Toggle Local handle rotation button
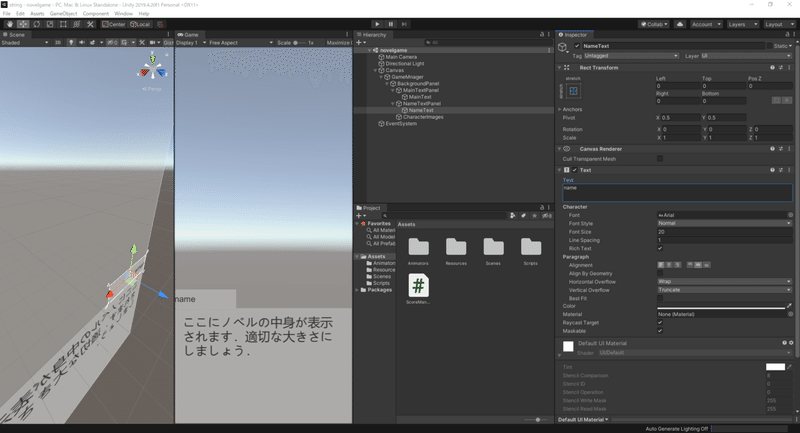Image resolution: width=800 pixels, height=433 pixels. click(x=140, y=24)
